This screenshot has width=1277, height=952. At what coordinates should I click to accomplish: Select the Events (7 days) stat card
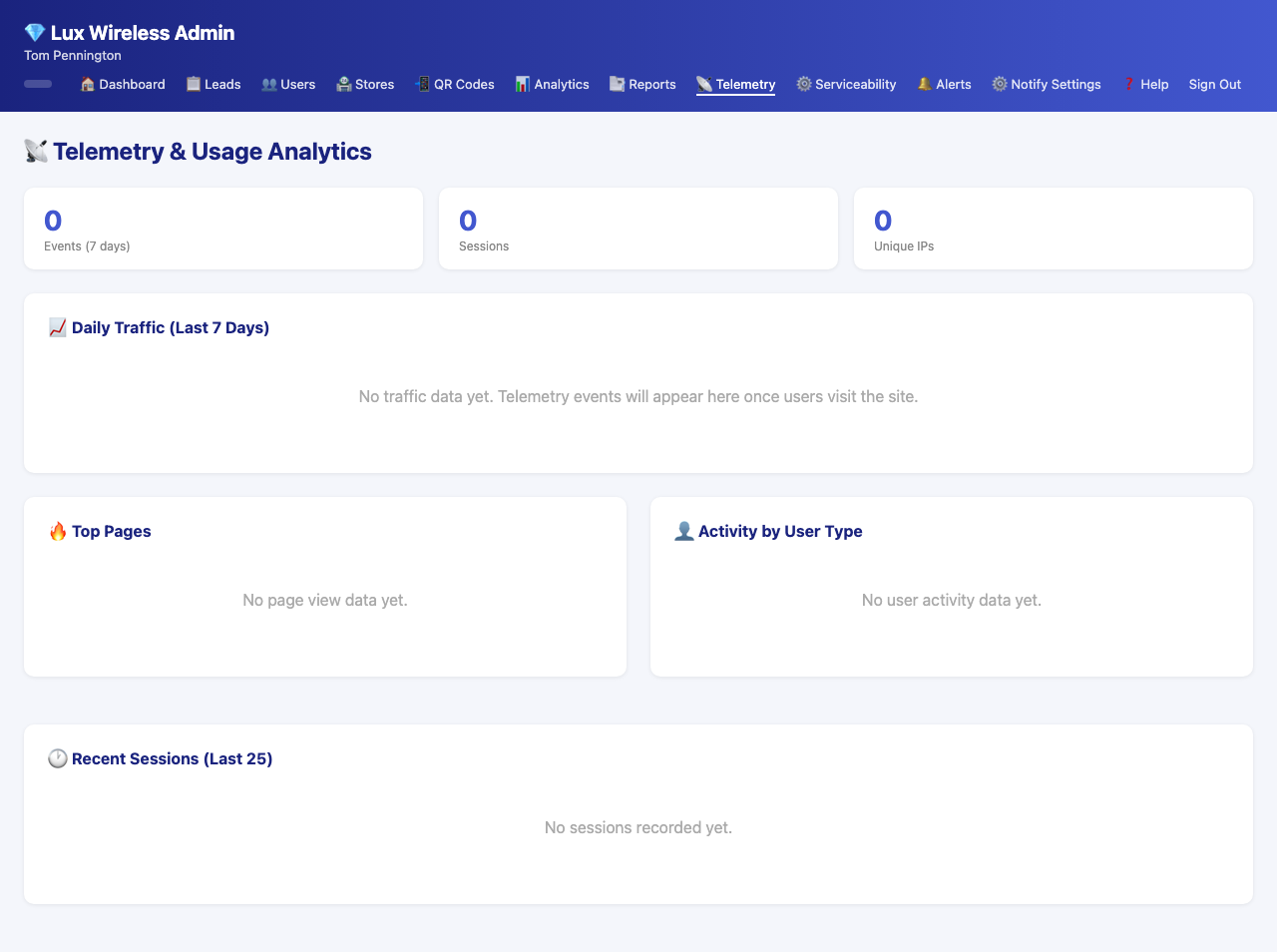click(x=223, y=229)
